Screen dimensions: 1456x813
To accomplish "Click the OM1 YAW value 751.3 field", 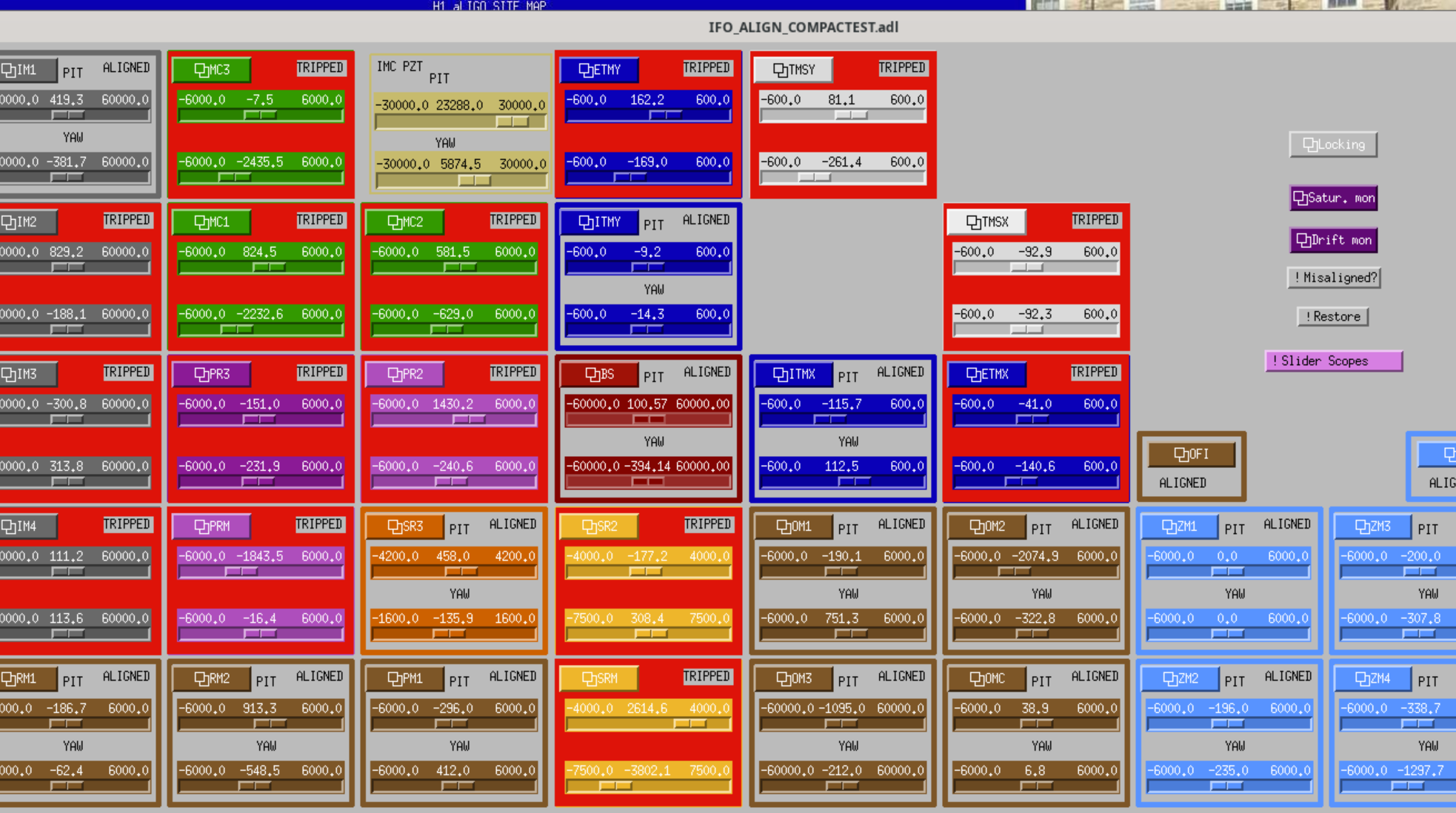I will pos(841,618).
